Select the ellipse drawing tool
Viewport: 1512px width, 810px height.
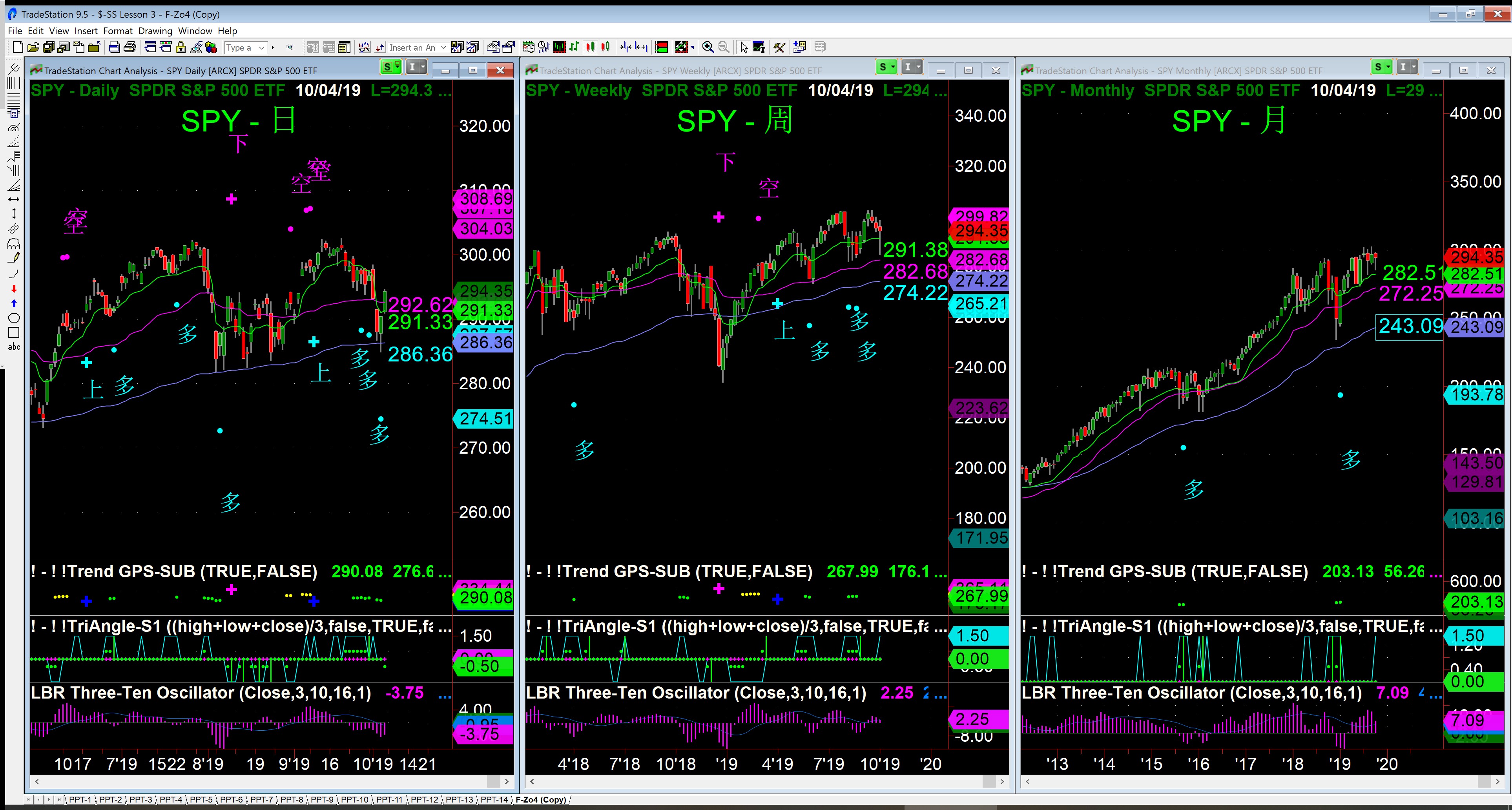click(14, 318)
